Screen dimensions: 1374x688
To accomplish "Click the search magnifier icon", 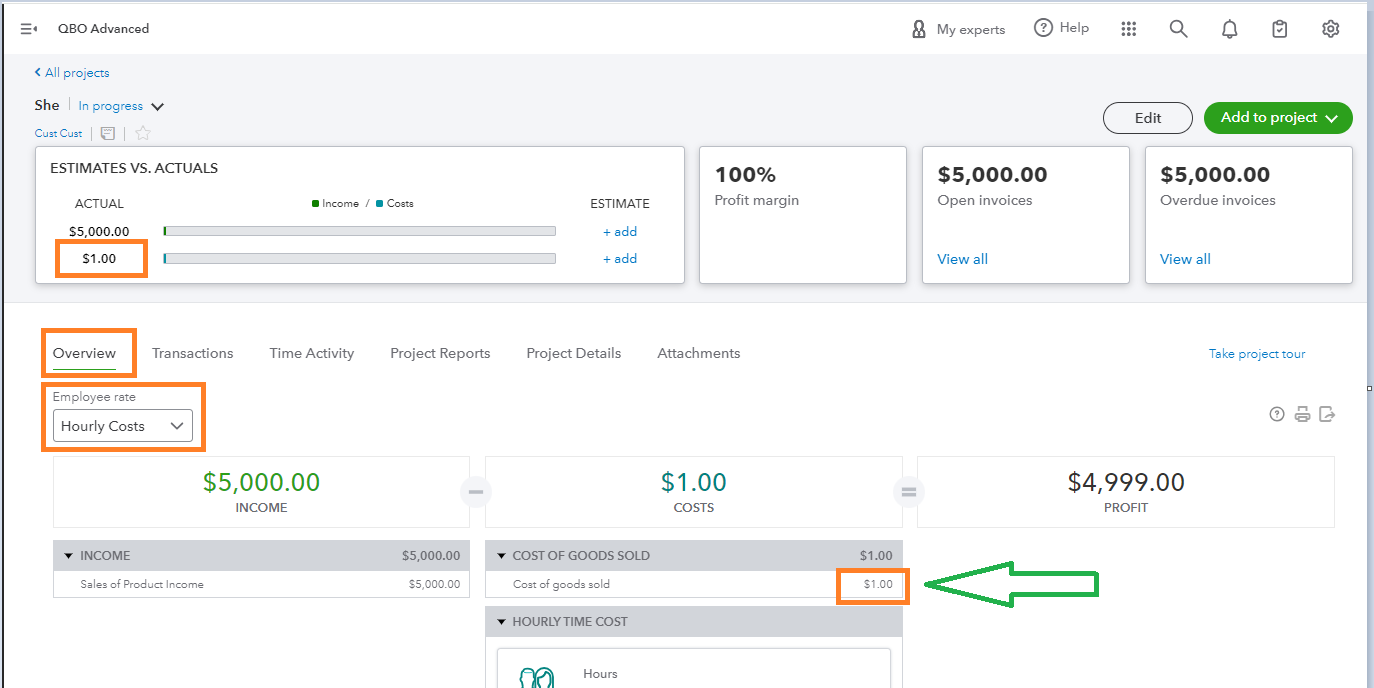I will 1178,29.
